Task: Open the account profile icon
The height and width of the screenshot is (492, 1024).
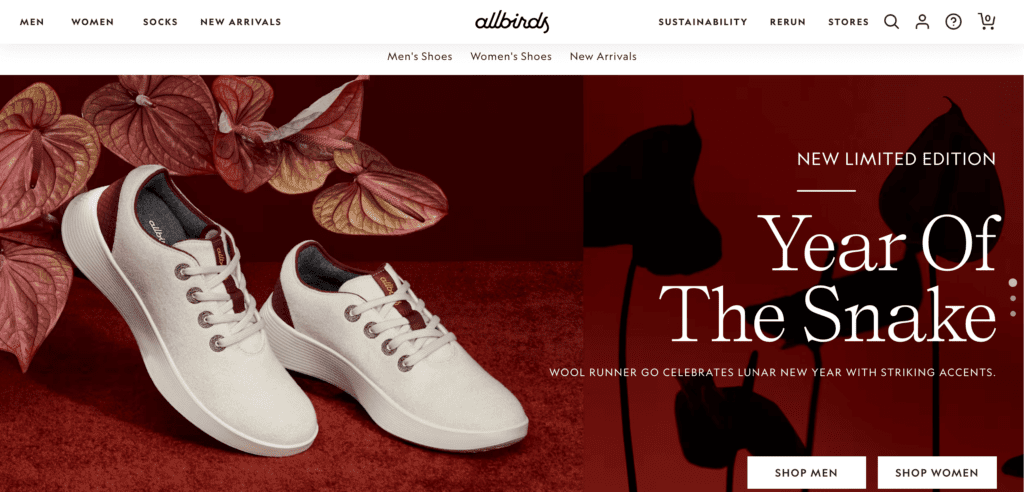Action: (x=922, y=22)
